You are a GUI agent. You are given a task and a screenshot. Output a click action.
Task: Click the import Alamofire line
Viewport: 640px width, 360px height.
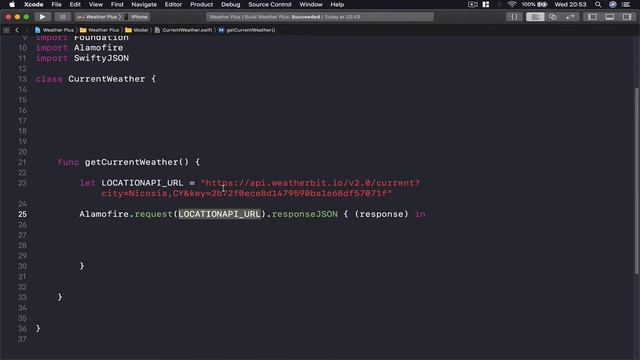79,48
